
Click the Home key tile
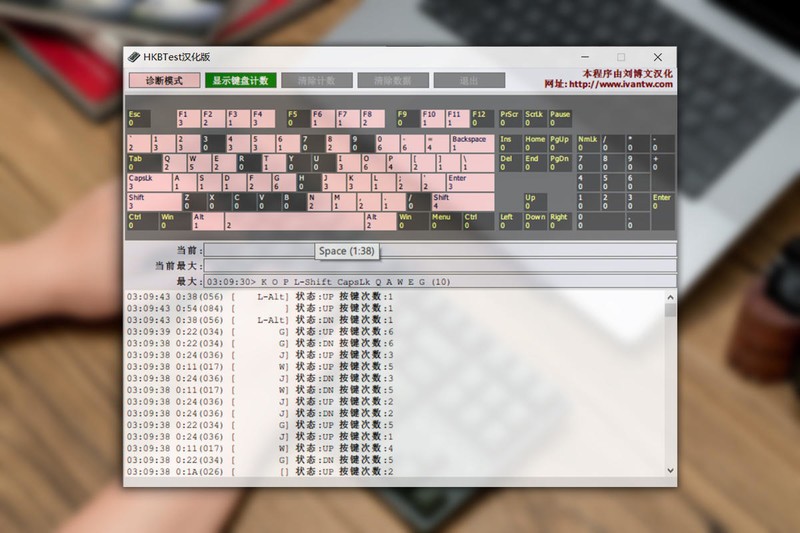click(535, 143)
